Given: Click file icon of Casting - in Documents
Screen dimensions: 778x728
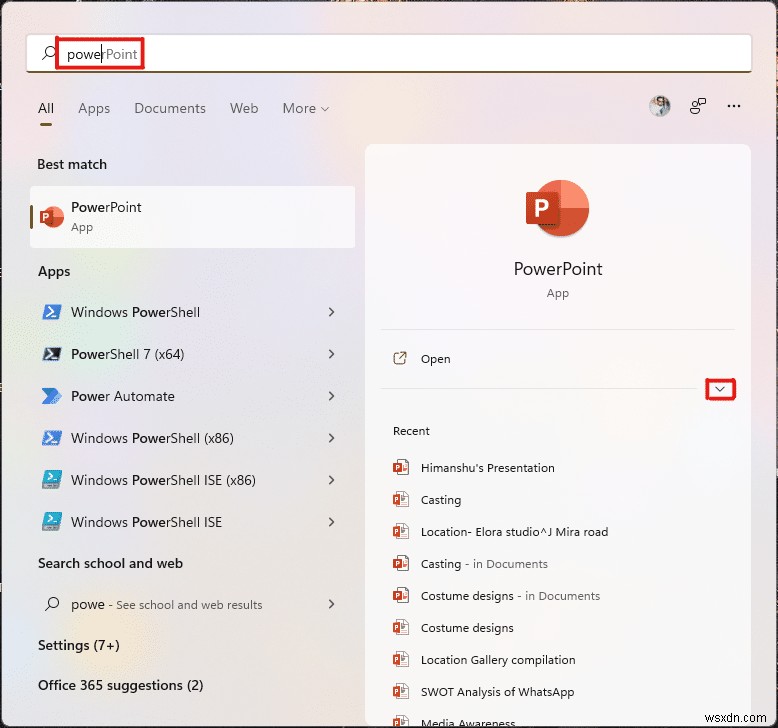Looking at the screenshot, I should click(401, 564).
